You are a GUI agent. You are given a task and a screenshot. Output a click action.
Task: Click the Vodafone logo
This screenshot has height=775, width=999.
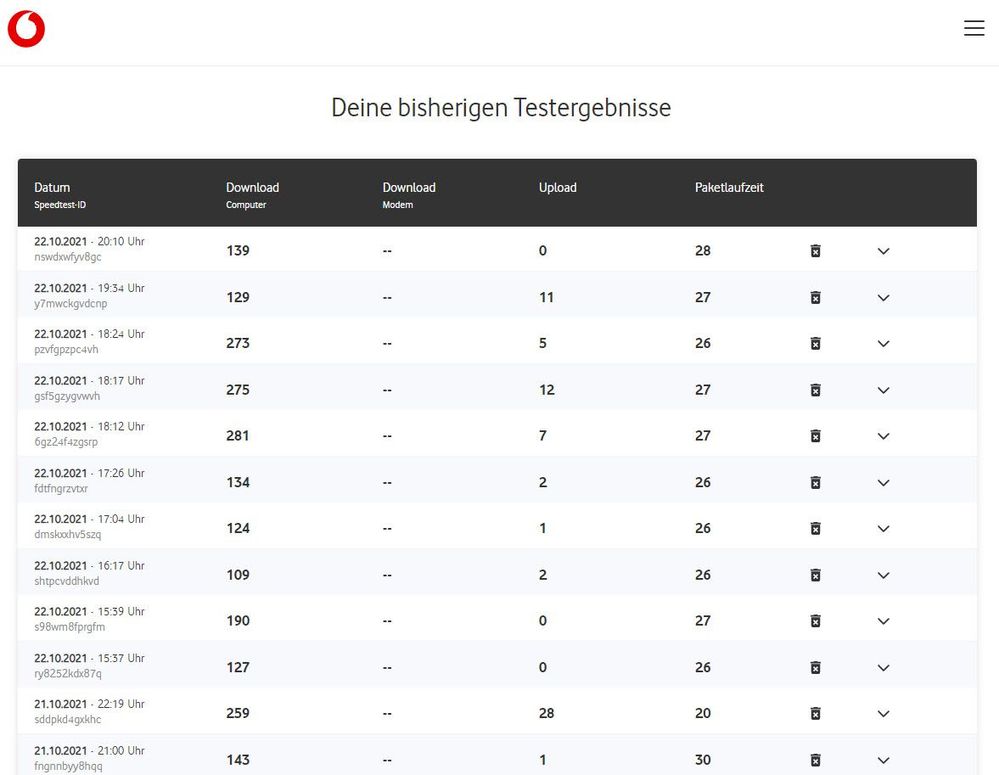[26, 28]
